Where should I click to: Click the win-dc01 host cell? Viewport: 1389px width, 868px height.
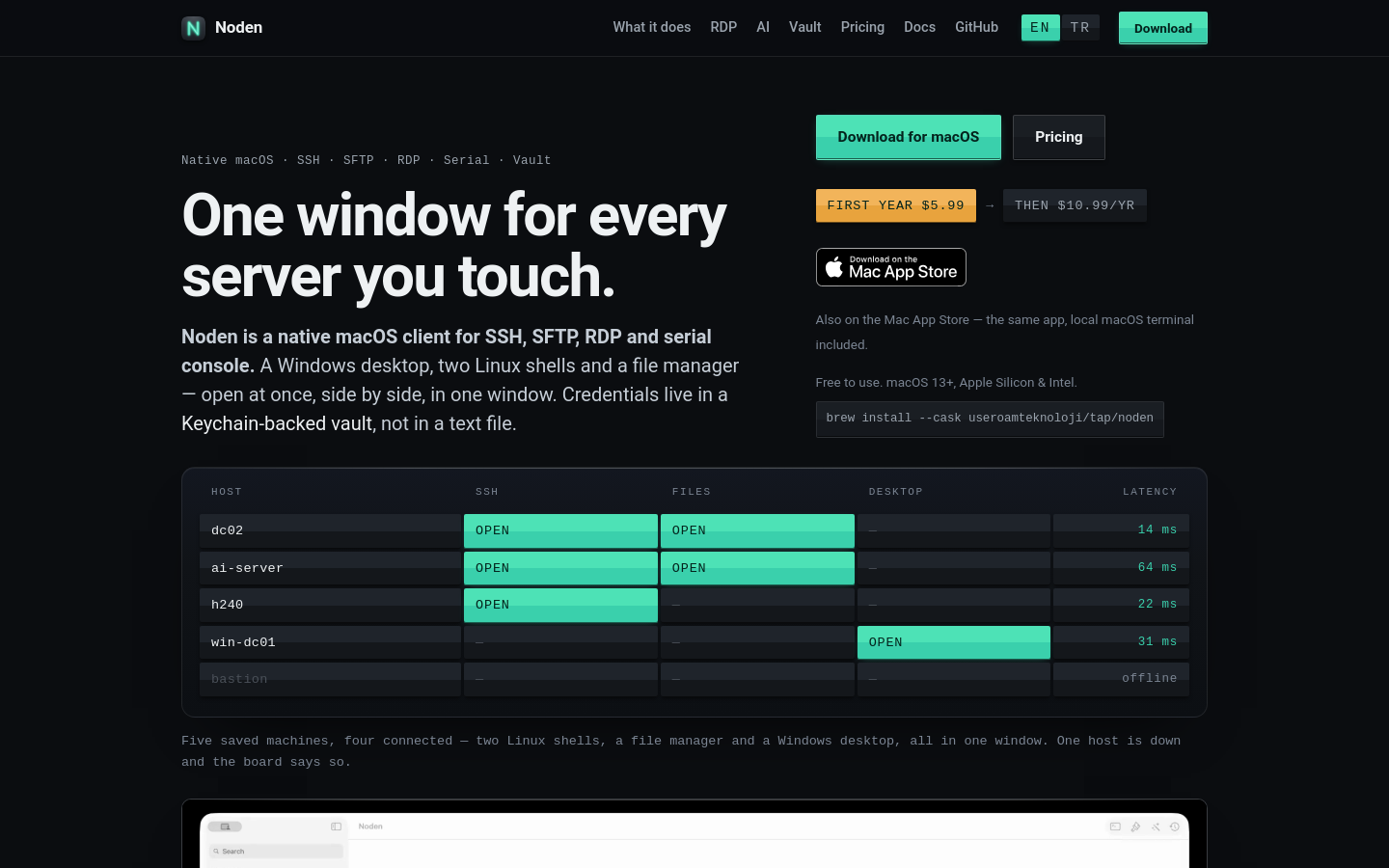330,642
